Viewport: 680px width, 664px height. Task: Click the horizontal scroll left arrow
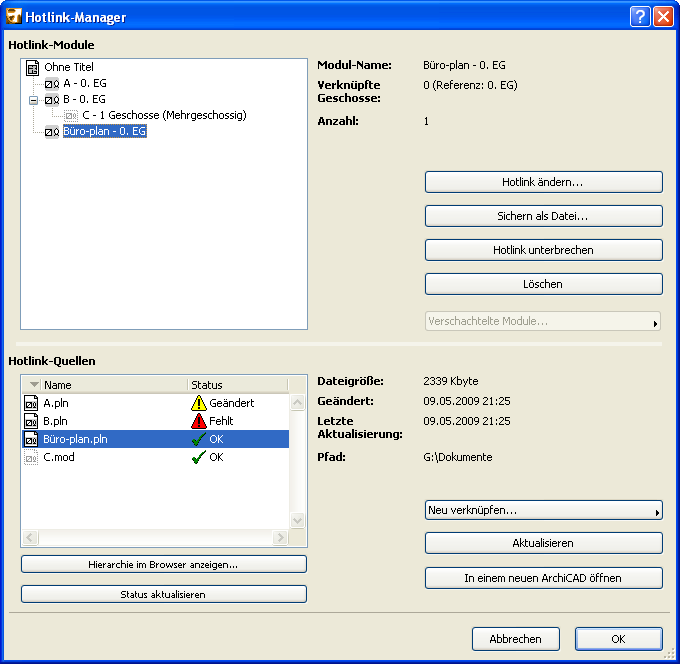coord(30,538)
